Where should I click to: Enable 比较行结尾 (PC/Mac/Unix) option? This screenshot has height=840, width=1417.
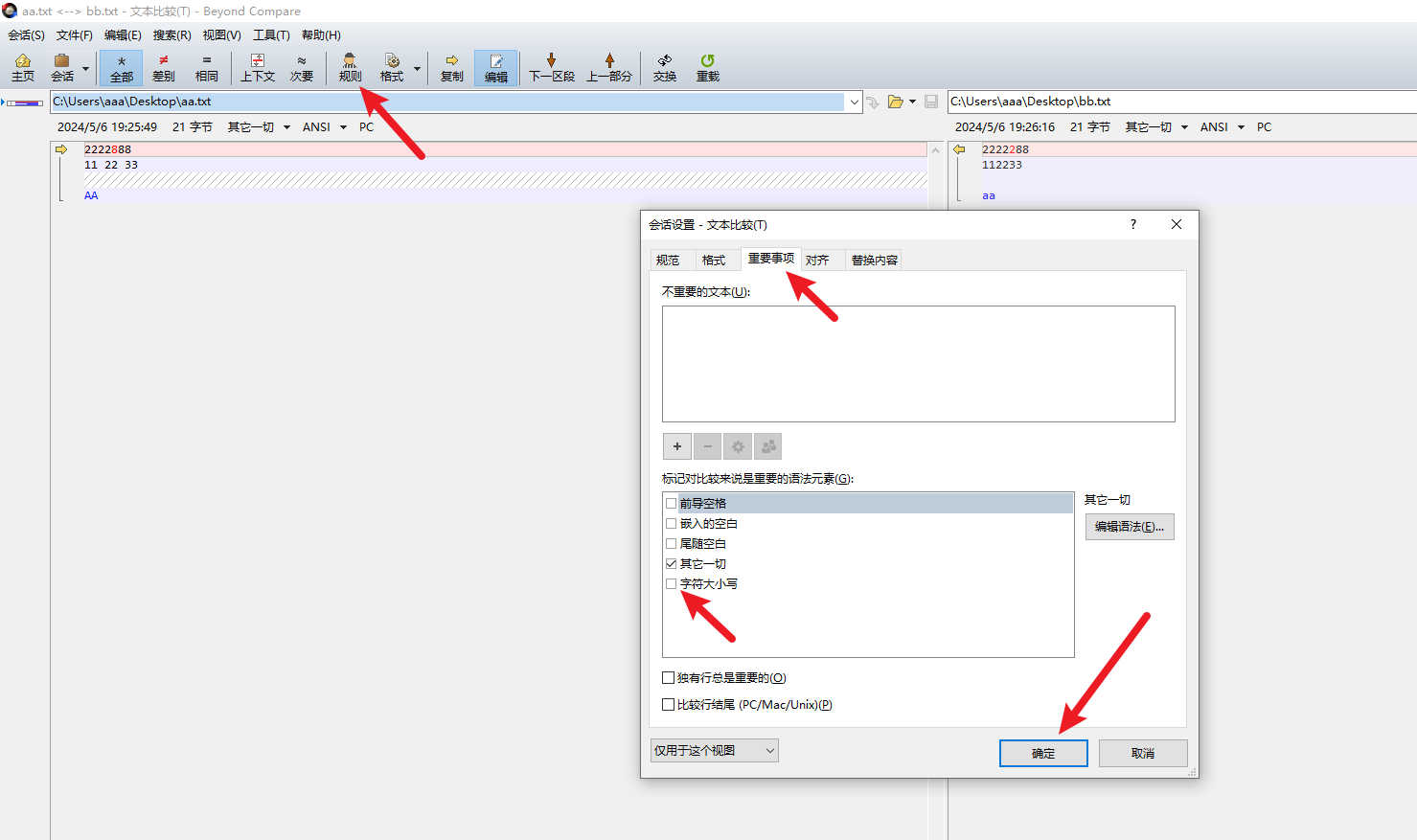tap(669, 705)
